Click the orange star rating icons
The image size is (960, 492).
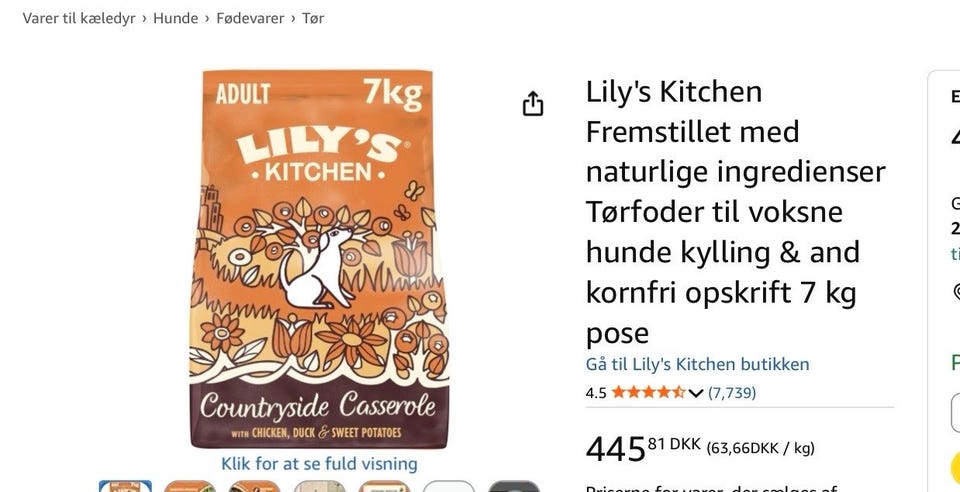pyautogui.click(x=648, y=392)
